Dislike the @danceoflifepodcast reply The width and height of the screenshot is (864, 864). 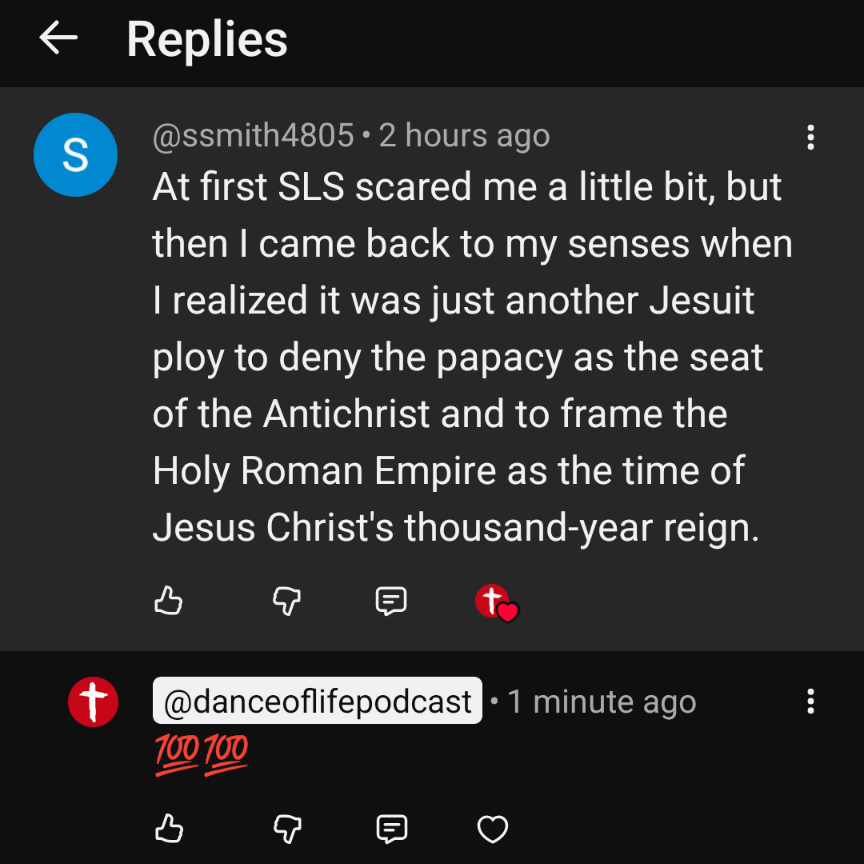click(x=288, y=829)
